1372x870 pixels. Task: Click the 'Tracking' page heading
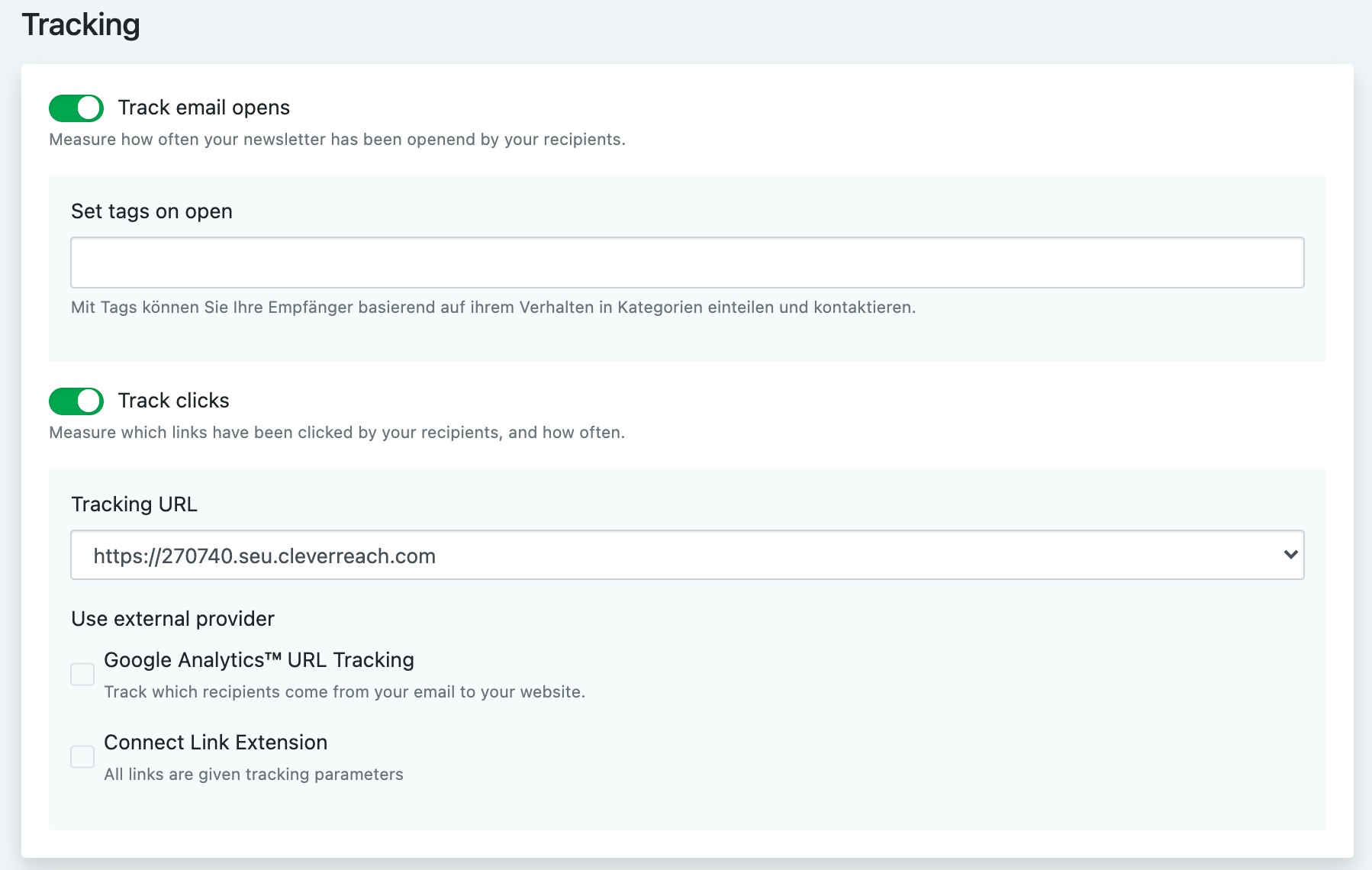[x=81, y=24]
